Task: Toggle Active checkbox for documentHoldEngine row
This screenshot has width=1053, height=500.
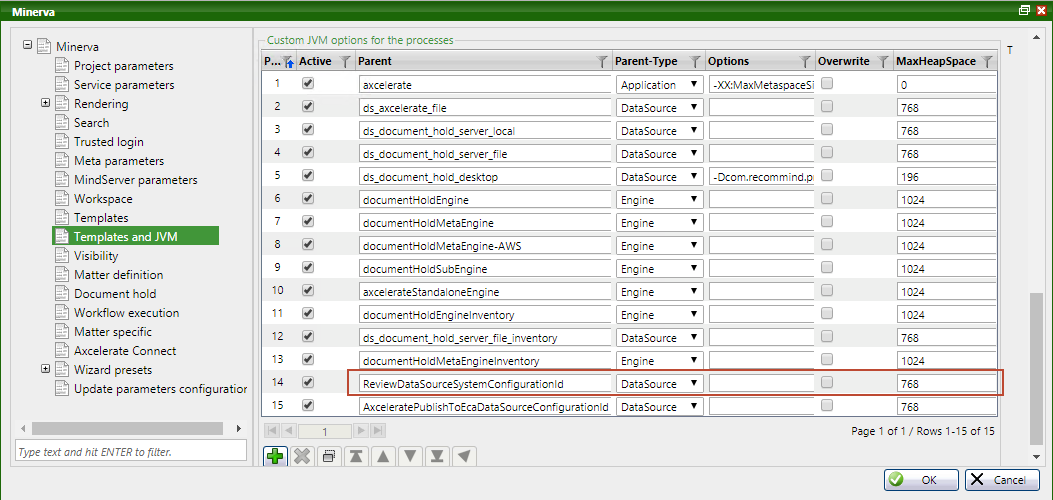Action: click(x=308, y=199)
